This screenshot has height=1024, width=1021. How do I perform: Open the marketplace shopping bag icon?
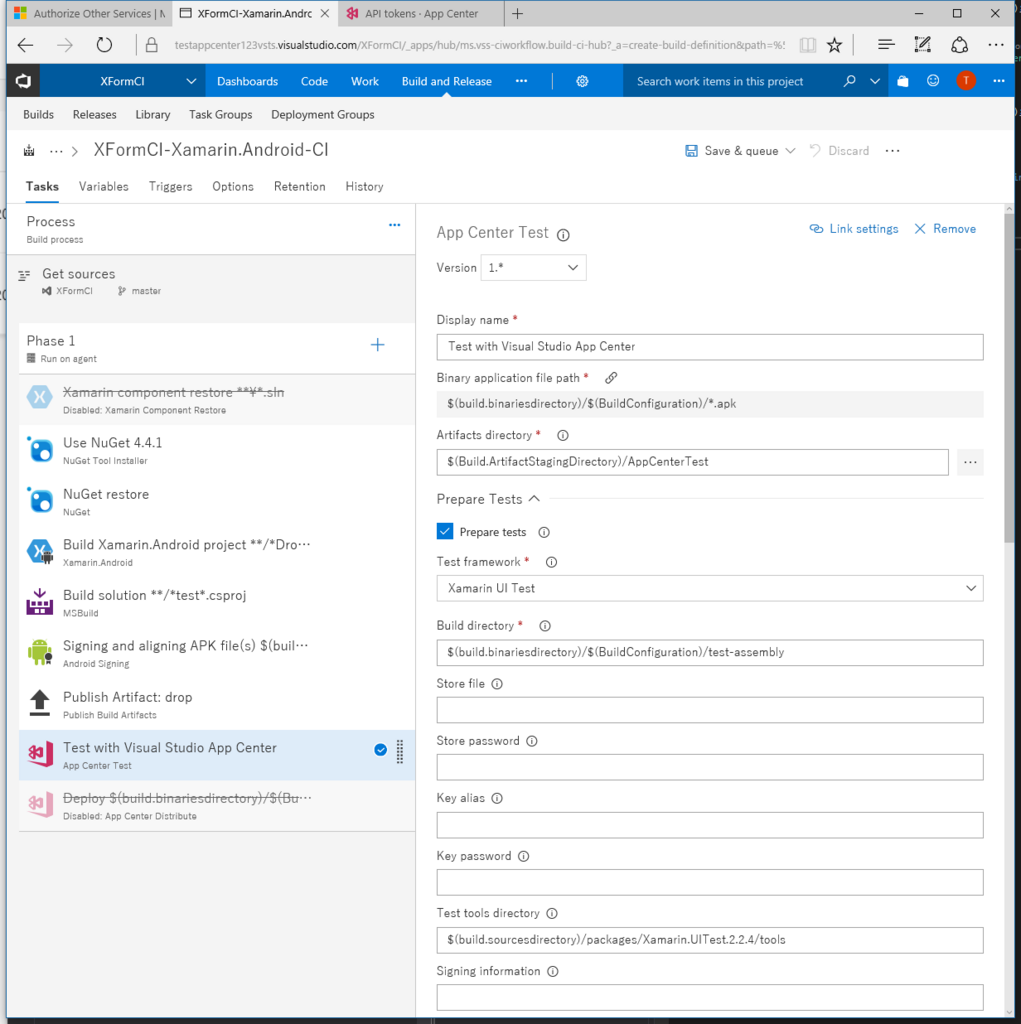click(x=903, y=81)
